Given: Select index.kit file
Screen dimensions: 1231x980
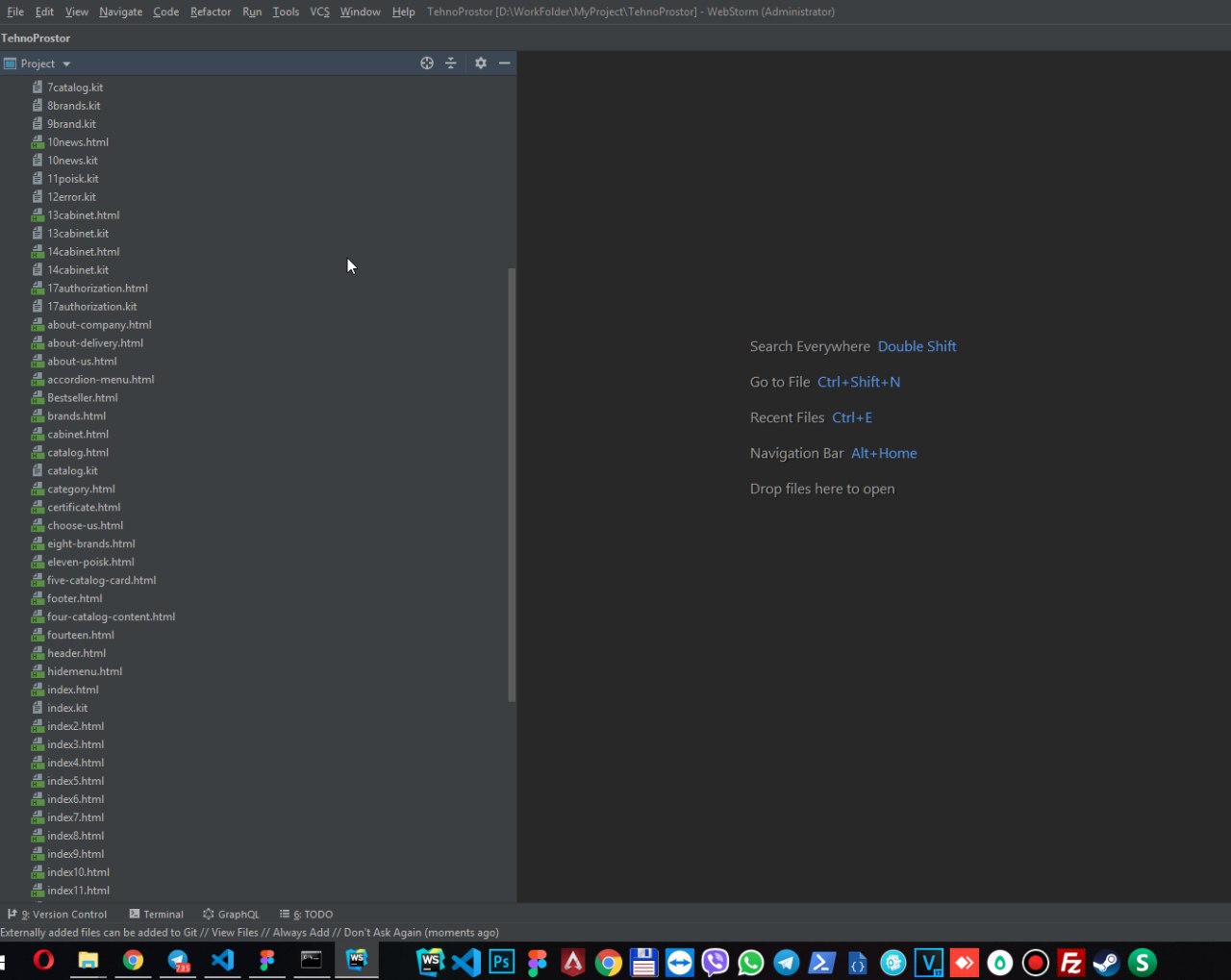Looking at the screenshot, I should coord(67,709).
